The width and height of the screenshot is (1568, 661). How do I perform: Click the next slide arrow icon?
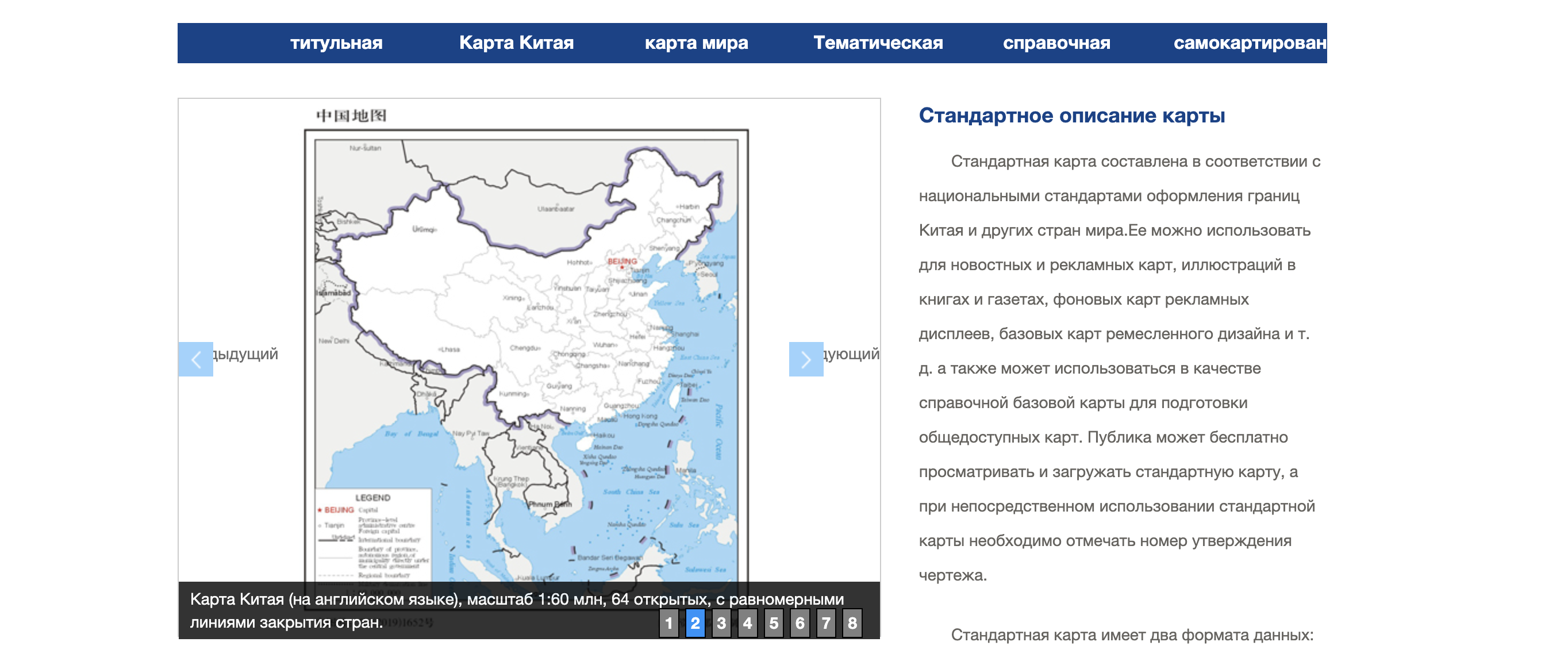805,359
